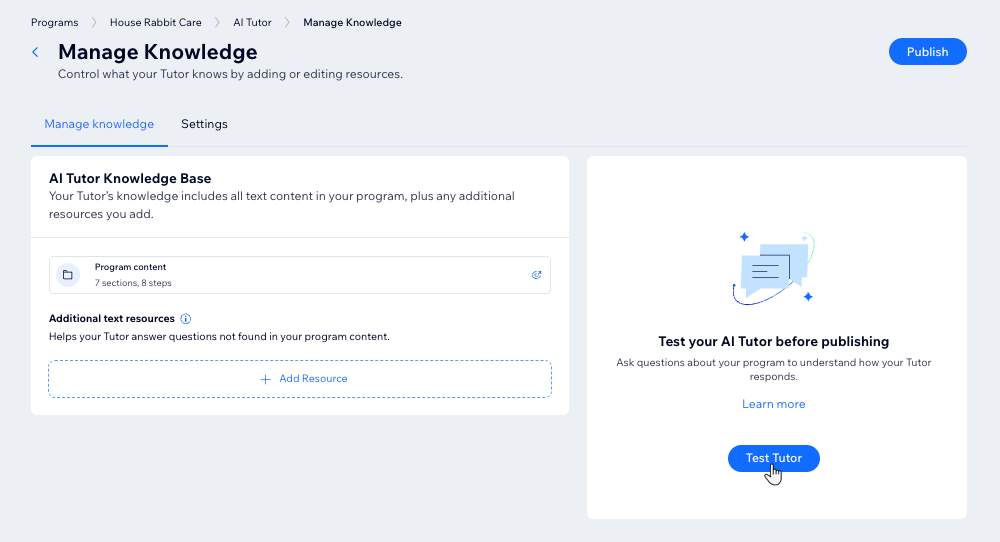Click the Test Tutor button
The height and width of the screenshot is (542, 1000).
[774, 458]
